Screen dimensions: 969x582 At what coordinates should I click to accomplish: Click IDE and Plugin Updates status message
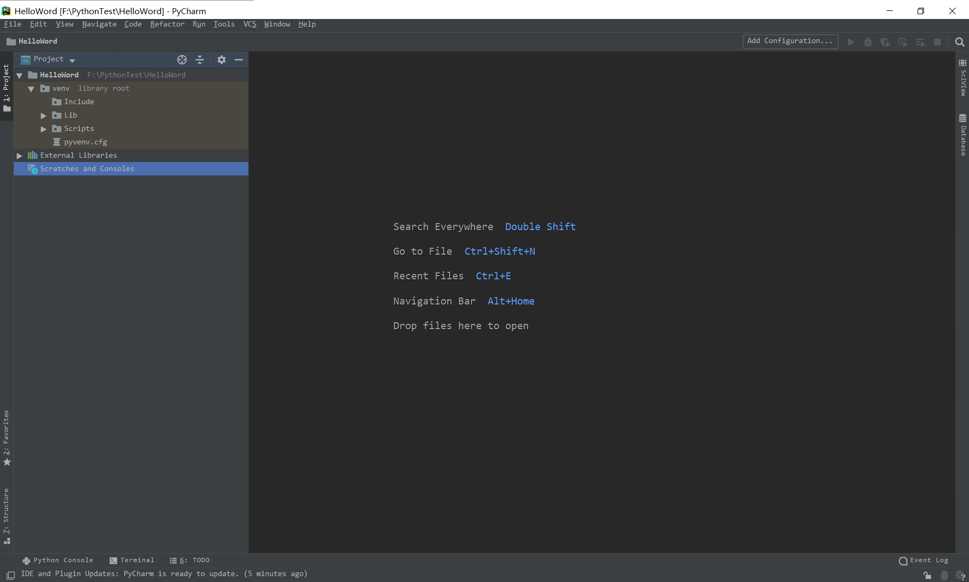164,574
